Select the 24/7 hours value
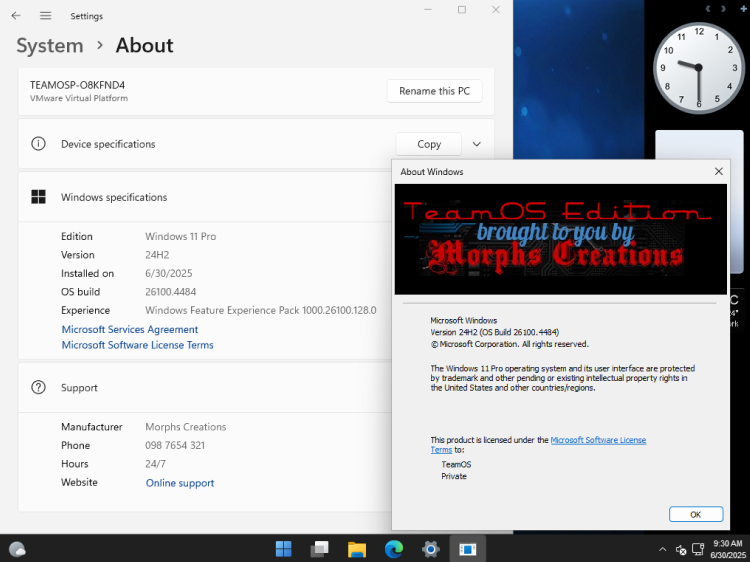Image resolution: width=750 pixels, height=562 pixels. click(x=155, y=463)
